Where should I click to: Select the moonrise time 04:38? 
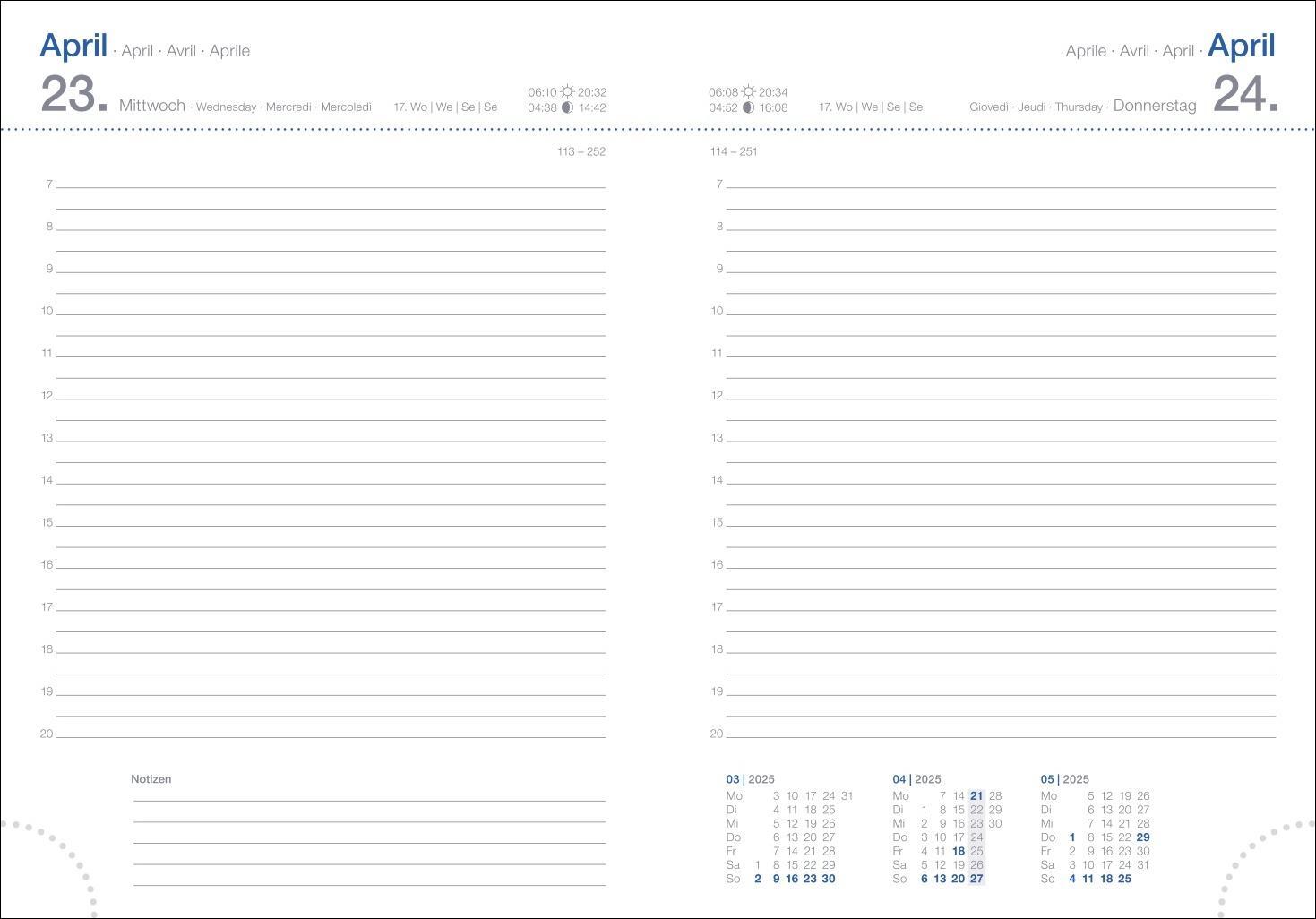[542, 107]
